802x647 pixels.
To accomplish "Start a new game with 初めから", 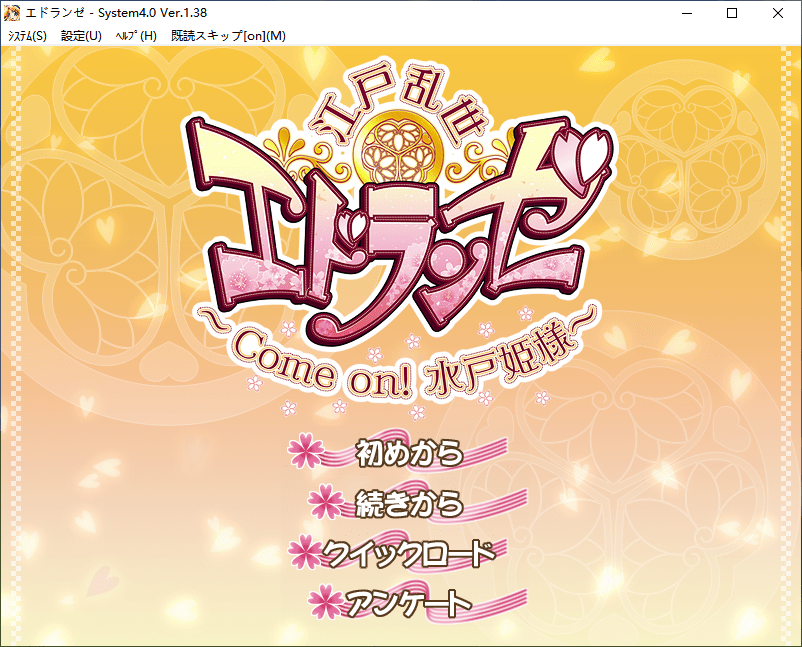I will (x=410, y=453).
